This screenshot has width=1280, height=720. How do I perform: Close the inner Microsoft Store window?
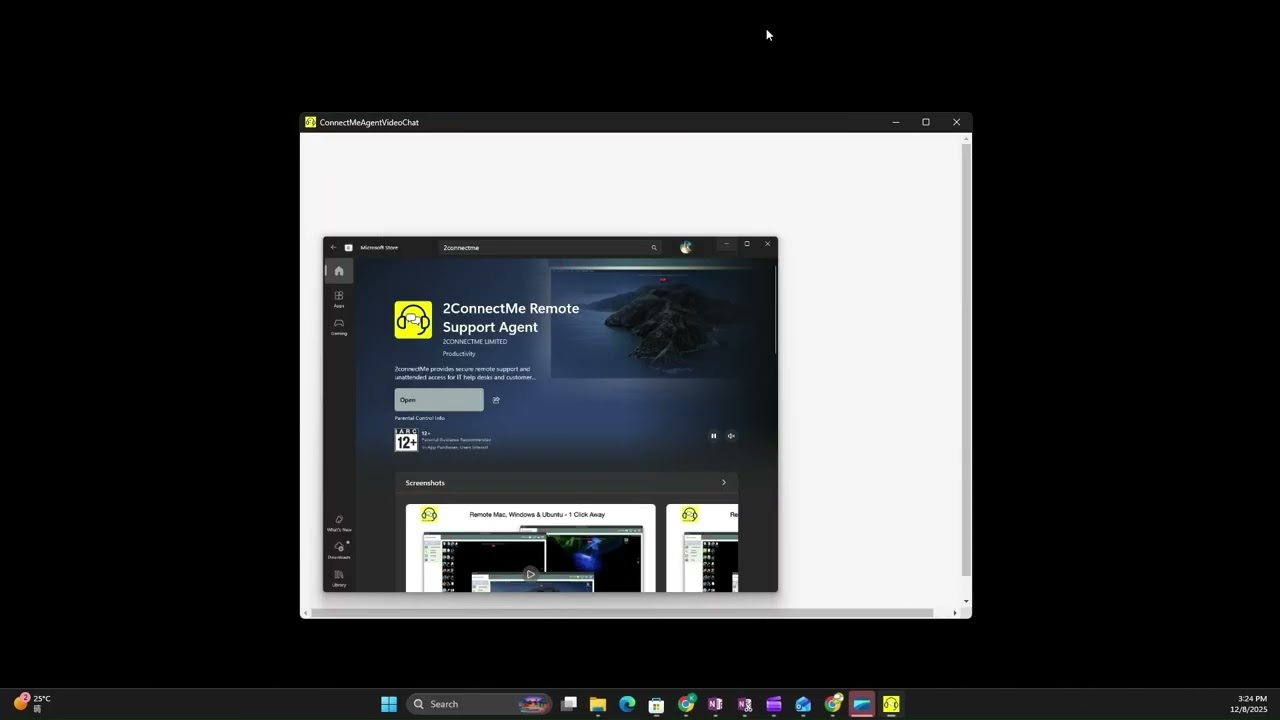pyautogui.click(x=768, y=244)
